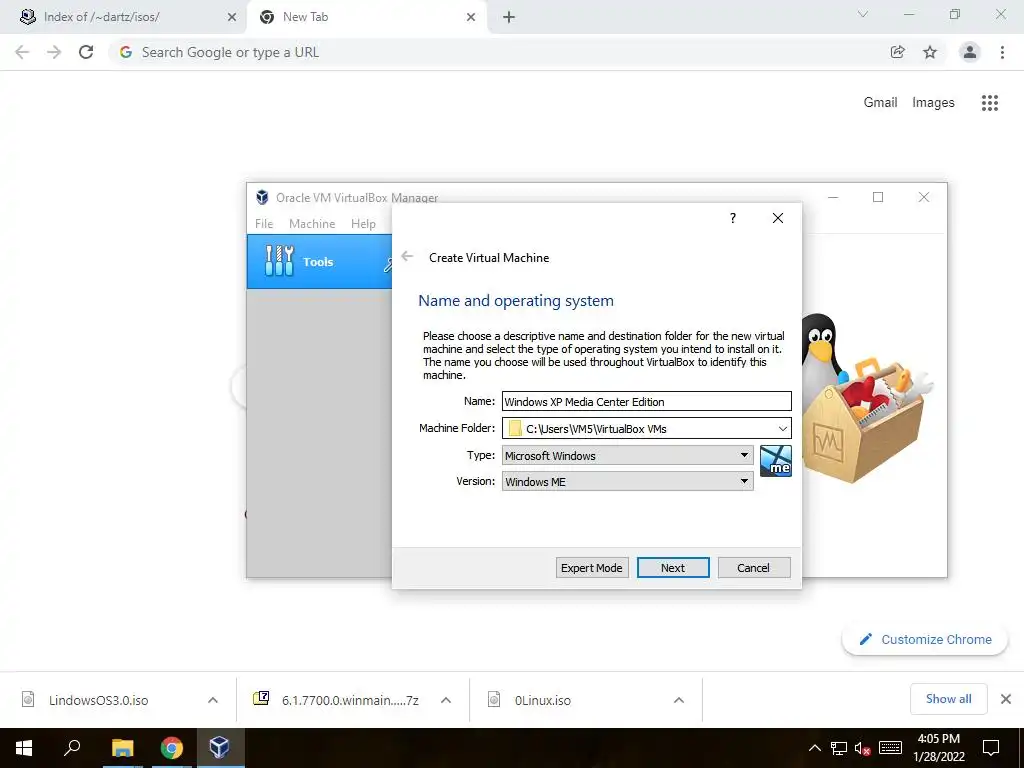1024x768 pixels.
Task: Click Show all downloads
Action: (948, 699)
